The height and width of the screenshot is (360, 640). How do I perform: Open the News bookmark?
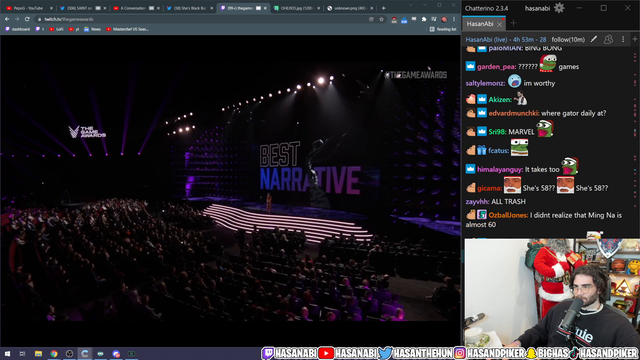pyautogui.click(x=92, y=29)
